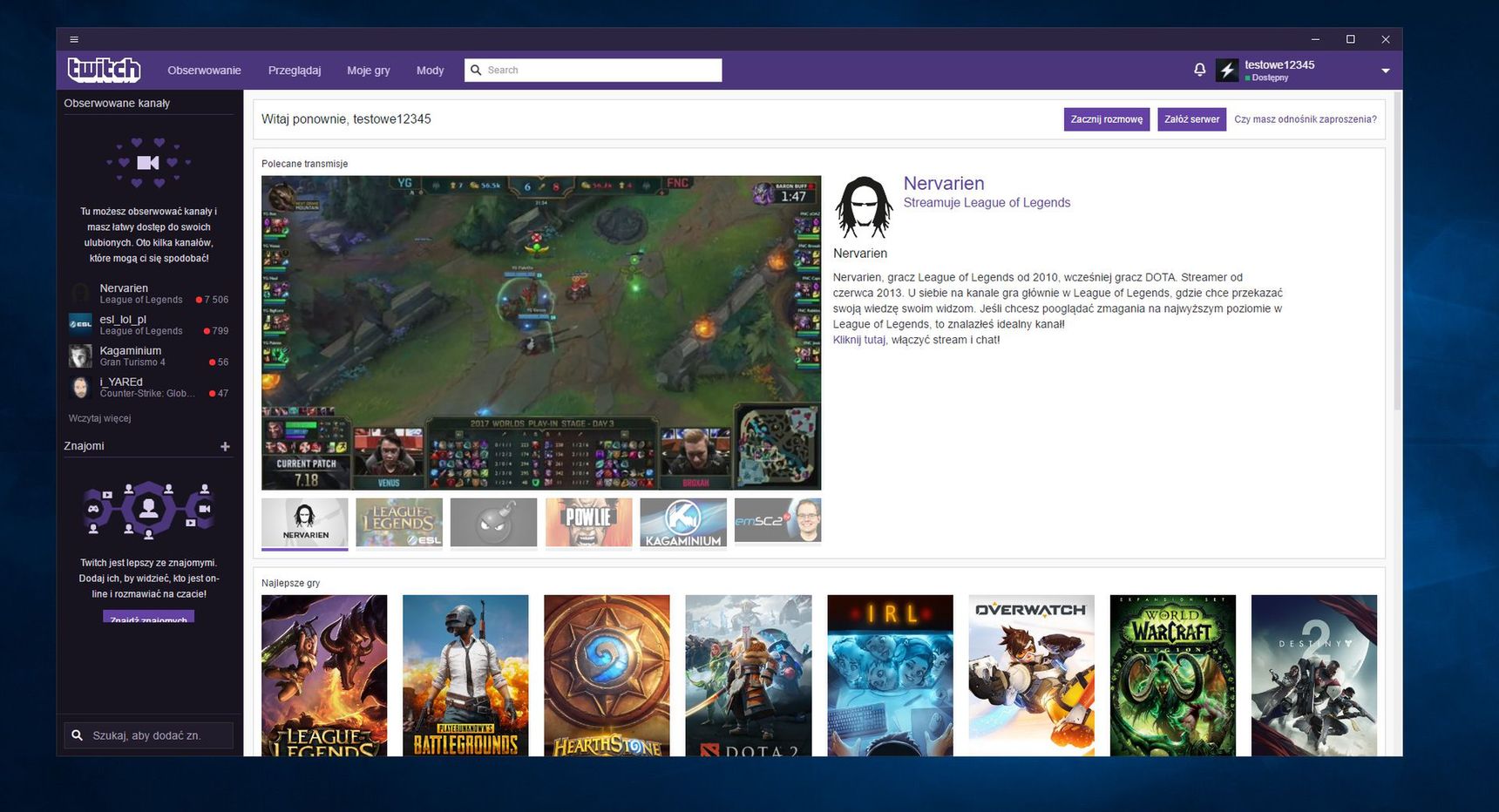1499x812 pixels.
Task: Open esl_lol_pl channel name in sidebar
Action: click(x=123, y=319)
